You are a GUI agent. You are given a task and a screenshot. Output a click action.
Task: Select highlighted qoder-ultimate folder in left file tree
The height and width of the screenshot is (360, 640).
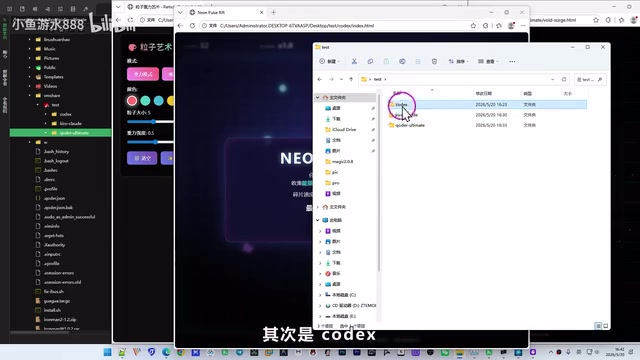pyautogui.click(x=60, y=133)
